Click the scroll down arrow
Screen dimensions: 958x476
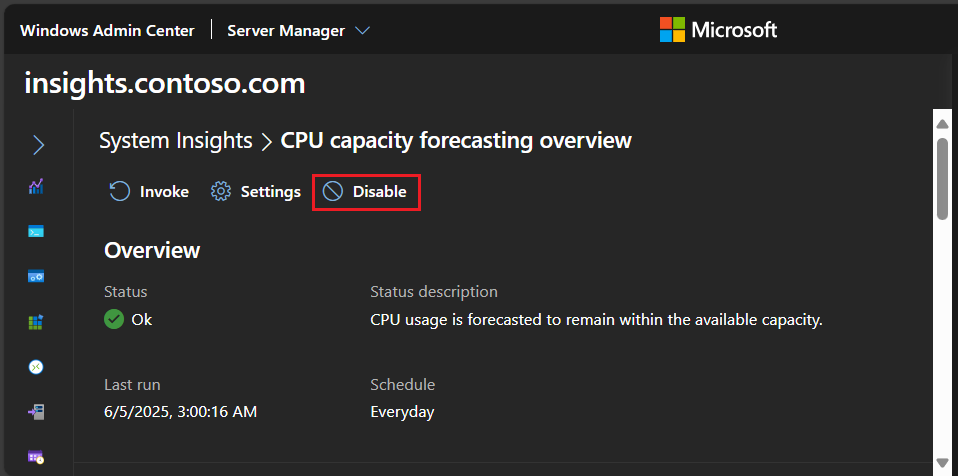pos(942,463)
